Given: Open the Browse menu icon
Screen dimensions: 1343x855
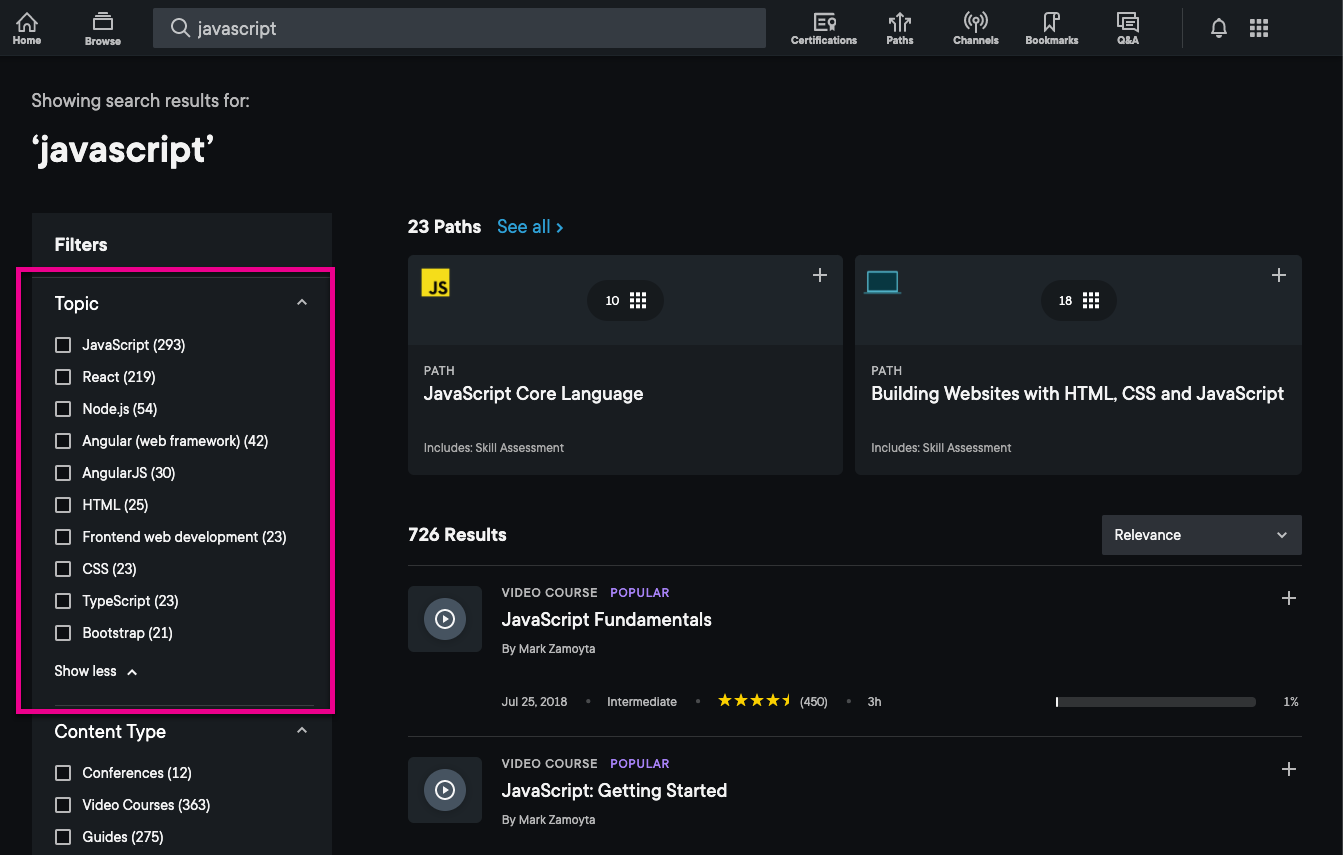Looking at the screenshot, I should 102,28.
